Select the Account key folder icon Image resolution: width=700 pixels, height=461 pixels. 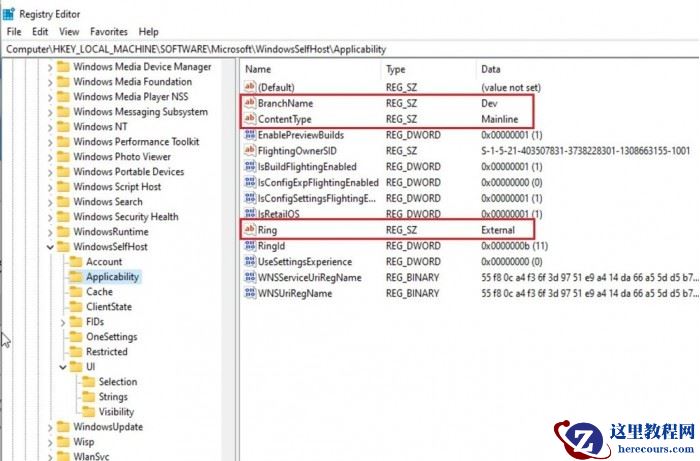point(76,262)
